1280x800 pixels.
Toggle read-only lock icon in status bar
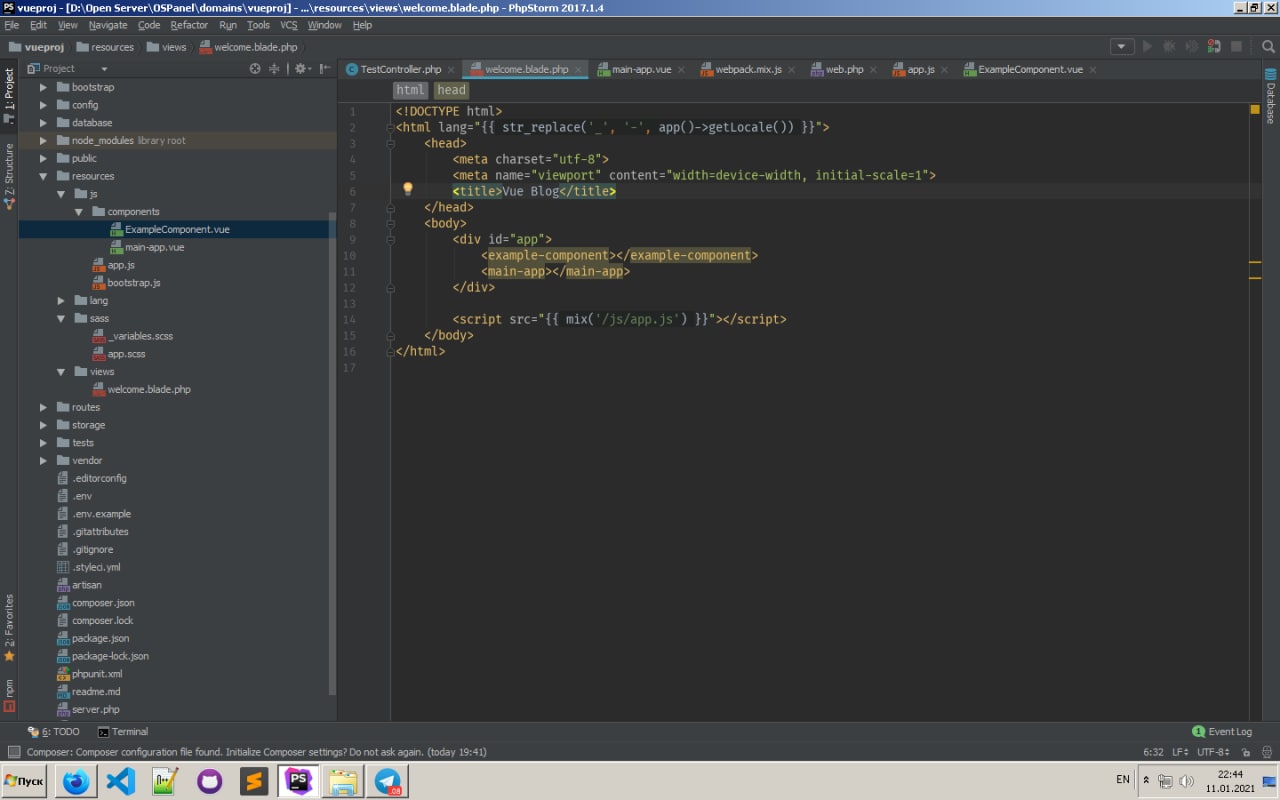pyautogui.click(x=1245, y=751)
